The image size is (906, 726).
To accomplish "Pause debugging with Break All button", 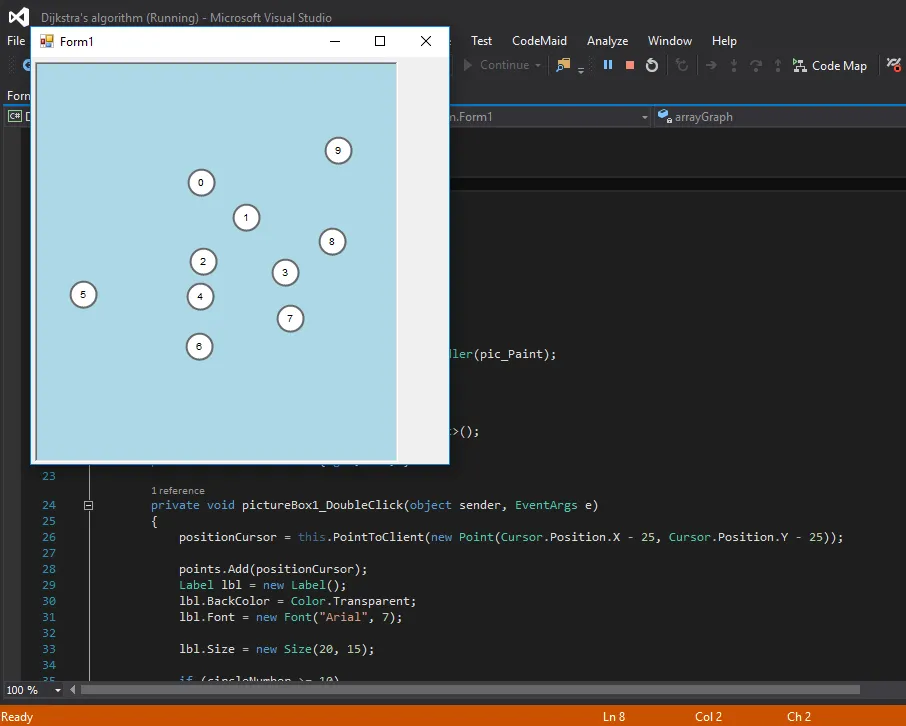I will pos(607,65).
